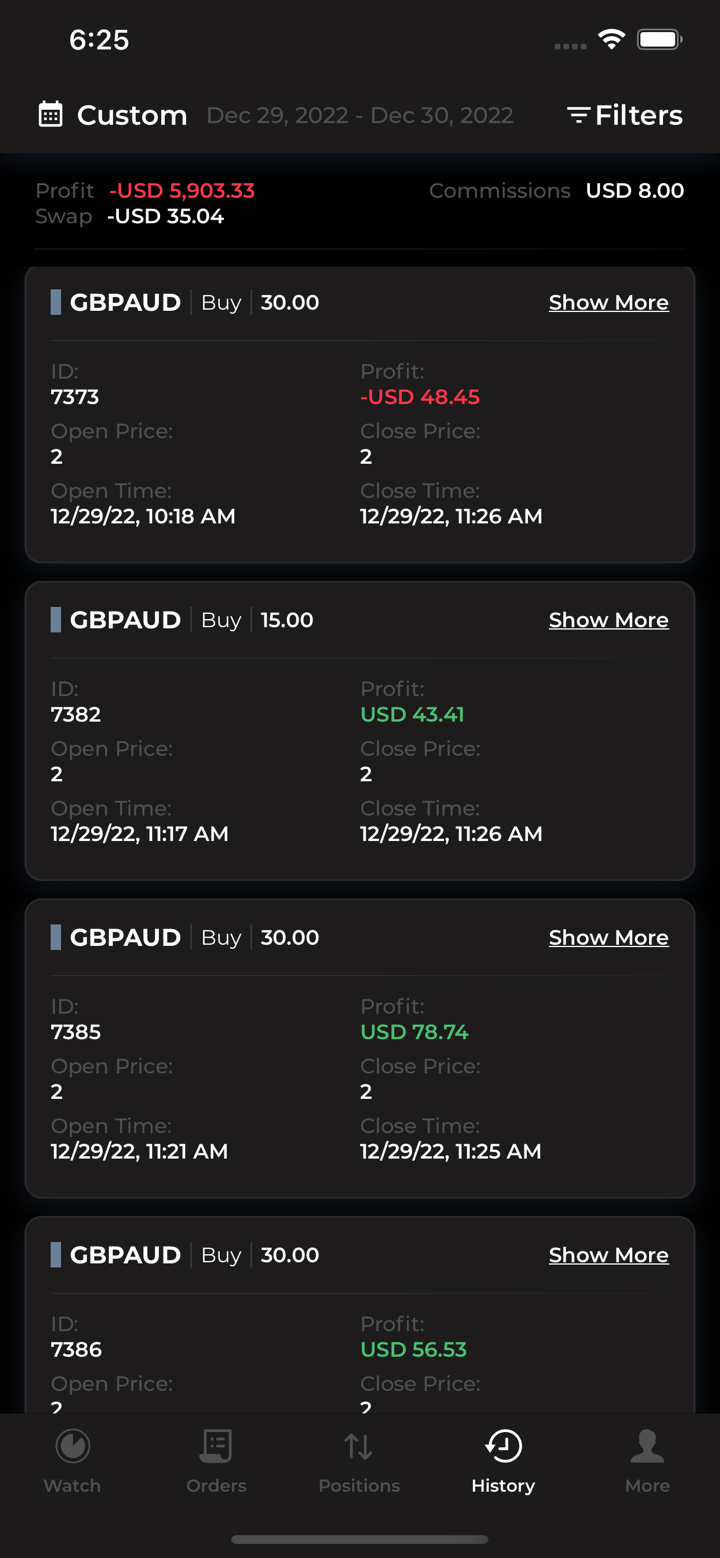Tap the calendar icon beside Custom

click(50, 115)
